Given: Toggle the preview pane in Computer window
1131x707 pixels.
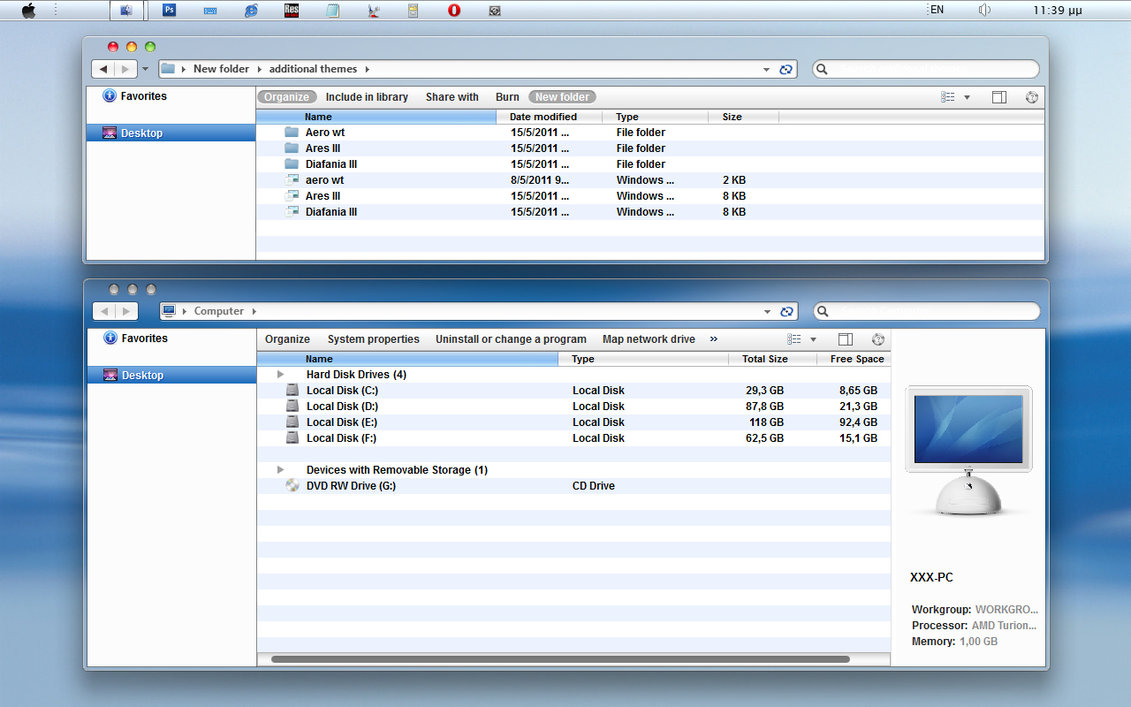Looking at the screenshot, I should click(x=845, y=339).
